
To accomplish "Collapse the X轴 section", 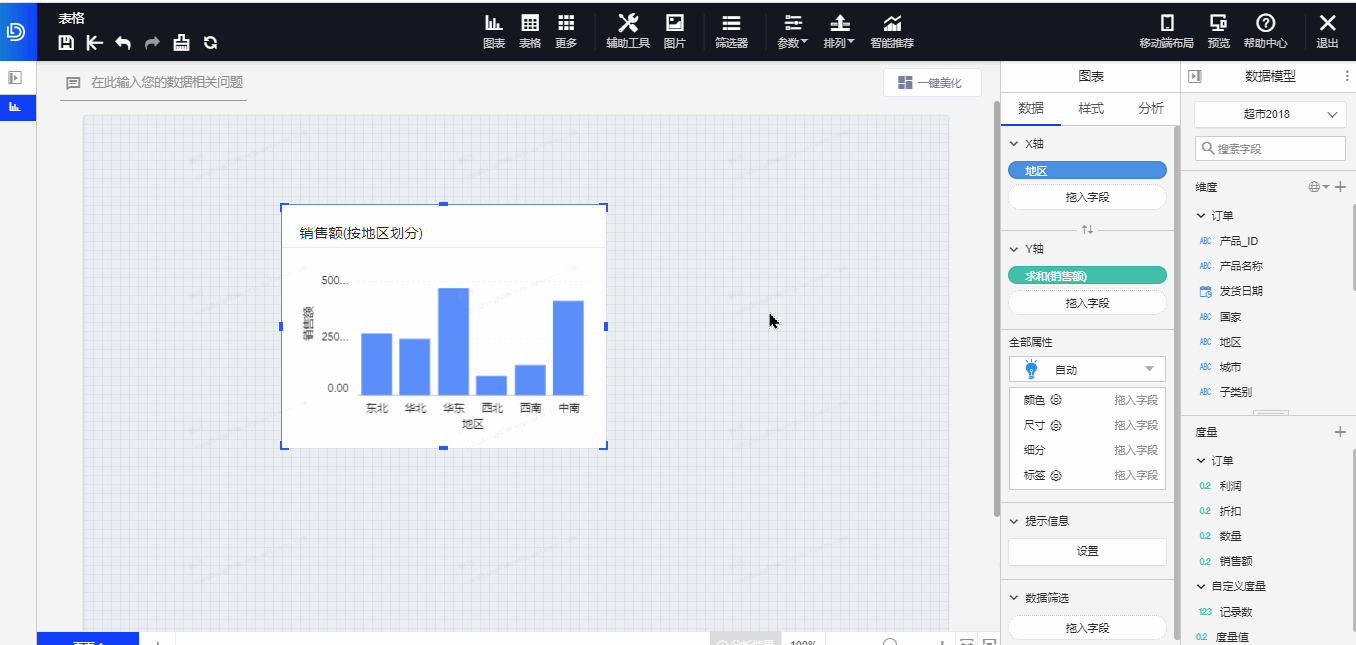I will click(1014, 144).
